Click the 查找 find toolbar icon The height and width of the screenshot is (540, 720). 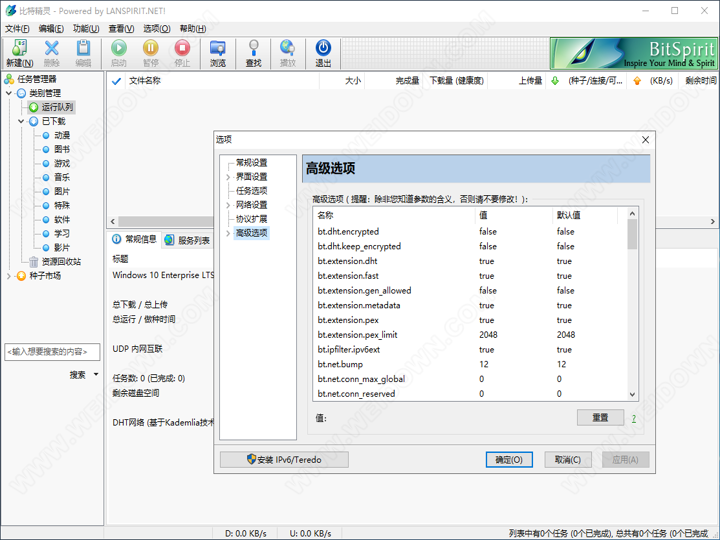(253, 53)
